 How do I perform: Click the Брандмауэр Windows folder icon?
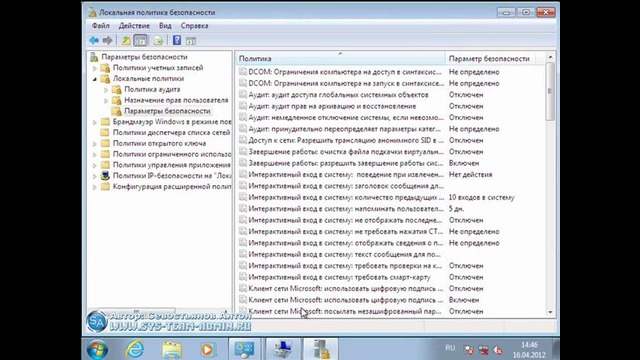pos(105,122)
